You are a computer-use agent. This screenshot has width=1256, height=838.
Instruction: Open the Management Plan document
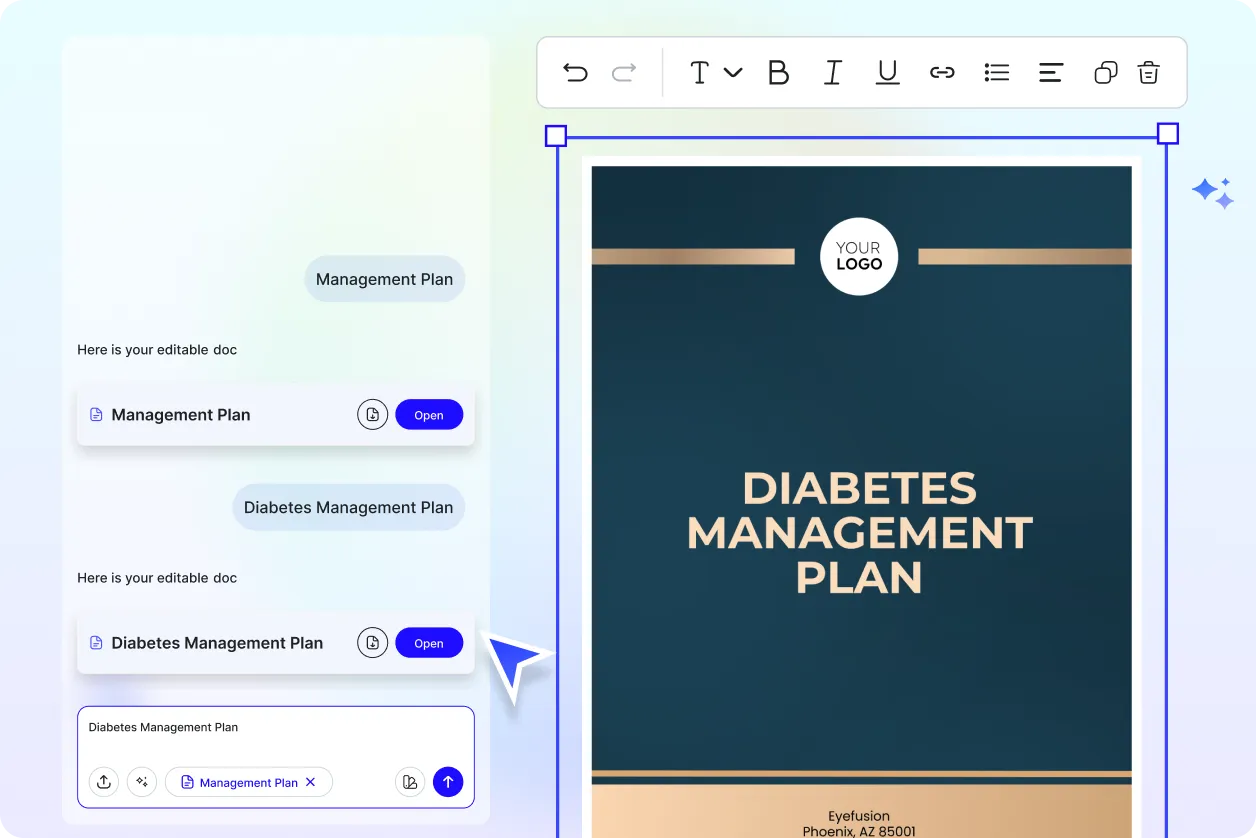pos(429,415)
